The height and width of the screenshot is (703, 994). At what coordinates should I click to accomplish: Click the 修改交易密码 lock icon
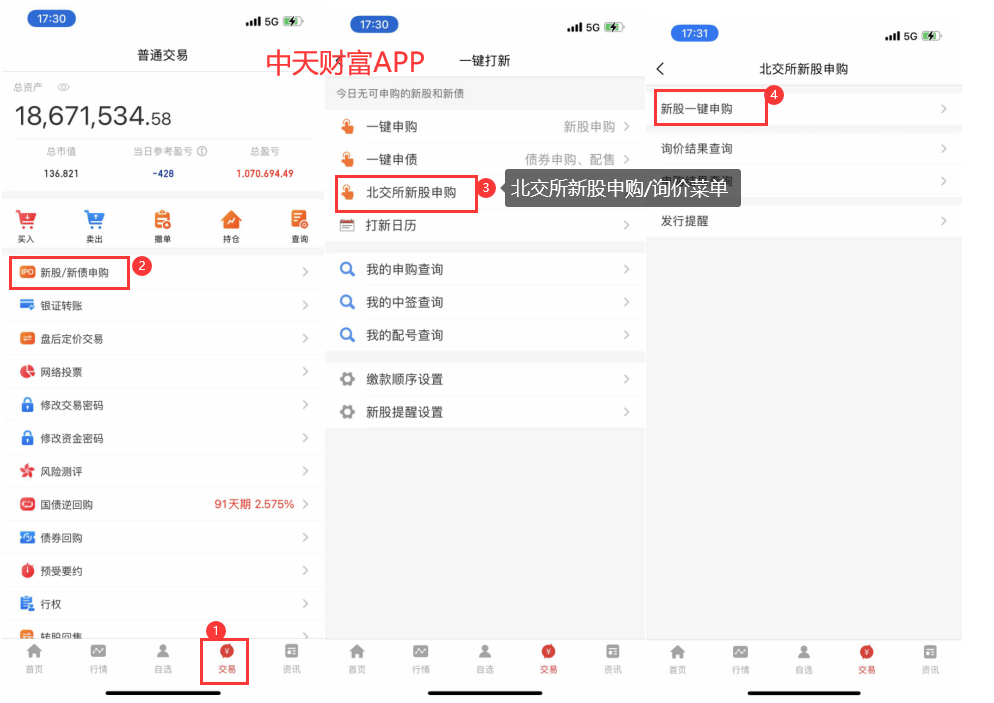[x=27, y=404]
